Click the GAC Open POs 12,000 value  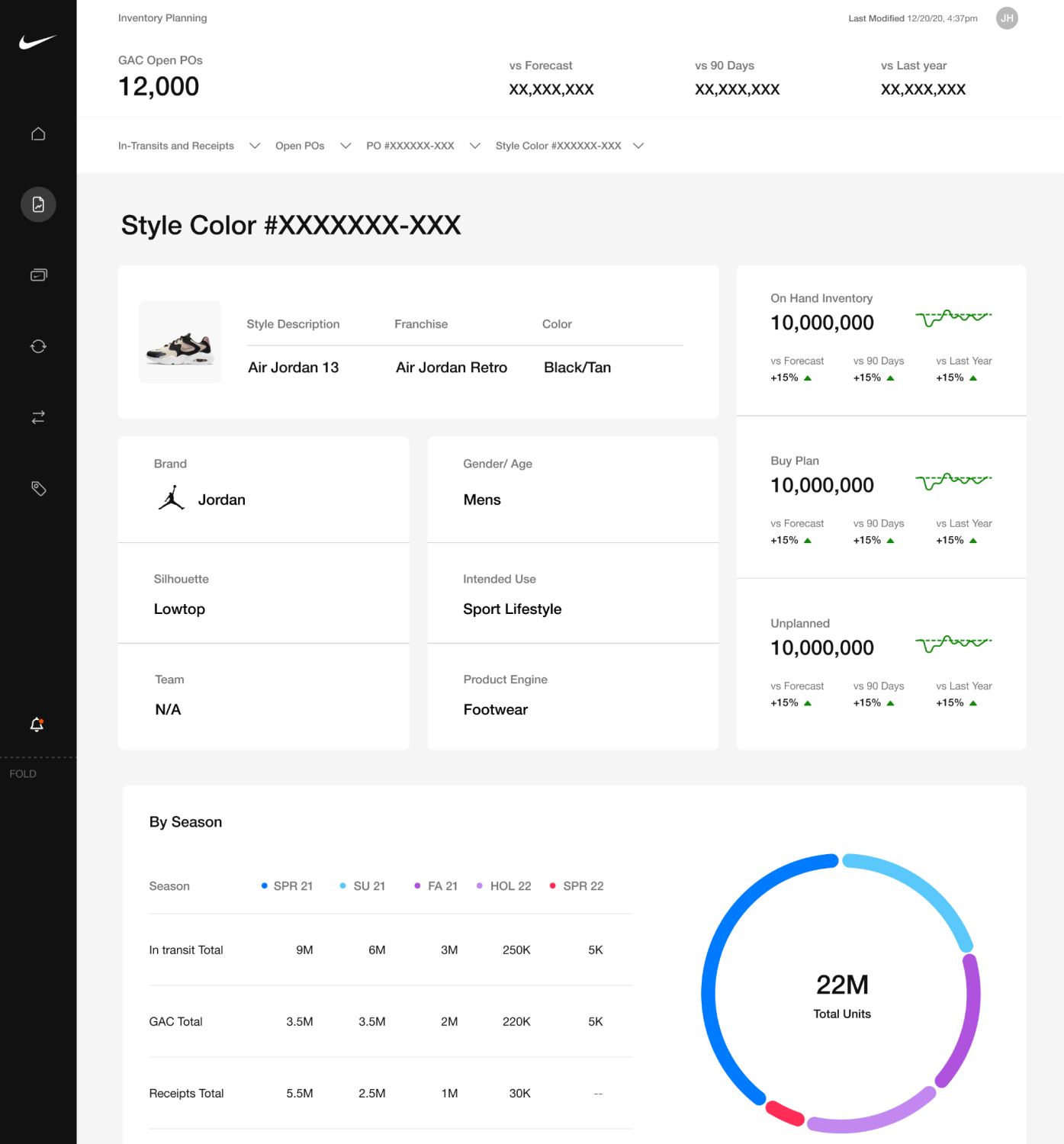(159, 86)
